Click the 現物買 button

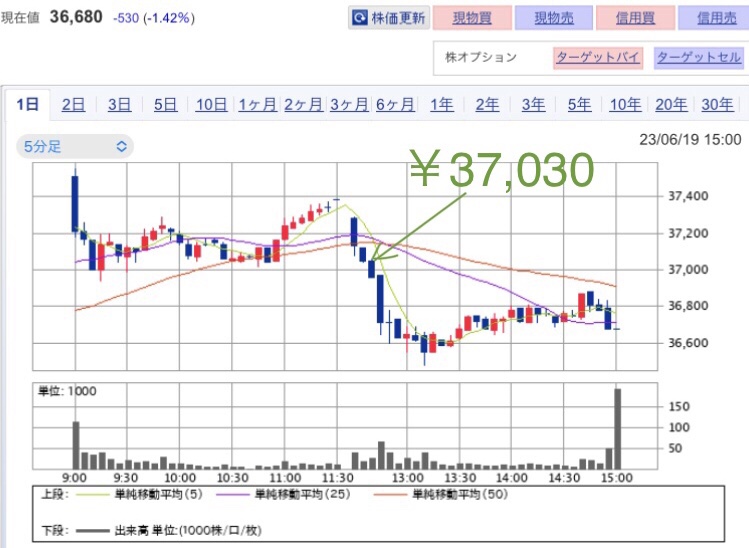472,18
